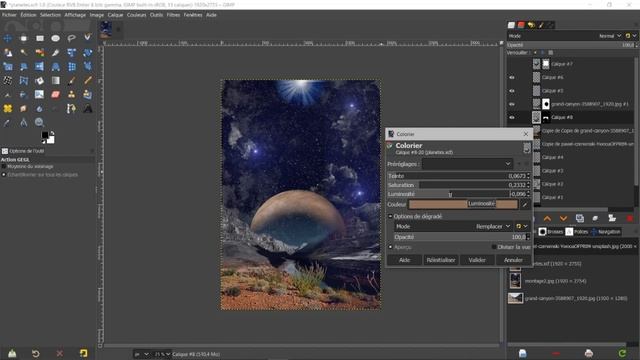Click the Annuler button
Screen dimensions: 640x360
pyautogui.click(x=513, y=260)
